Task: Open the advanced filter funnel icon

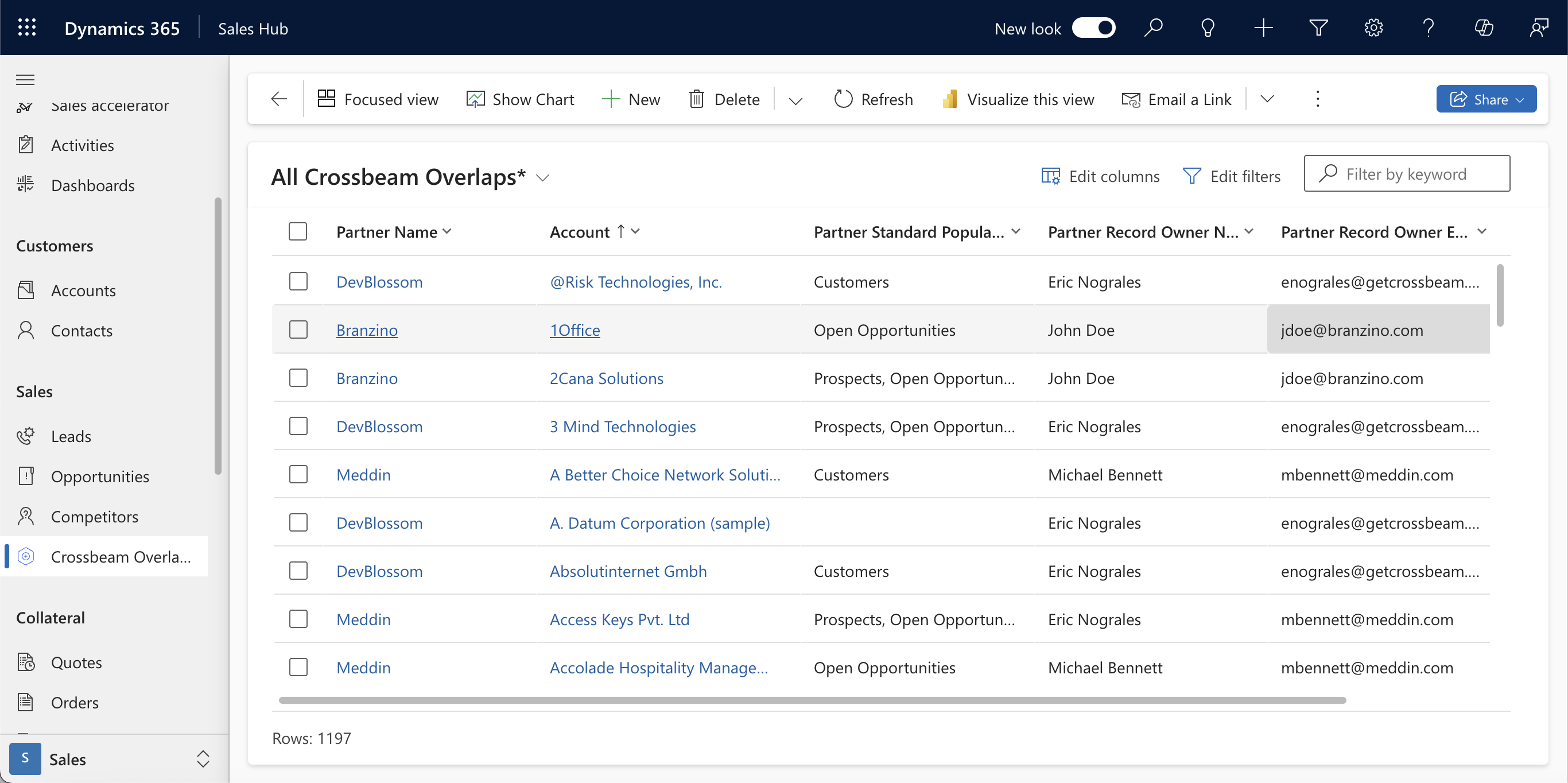Action: [1318, 28]
